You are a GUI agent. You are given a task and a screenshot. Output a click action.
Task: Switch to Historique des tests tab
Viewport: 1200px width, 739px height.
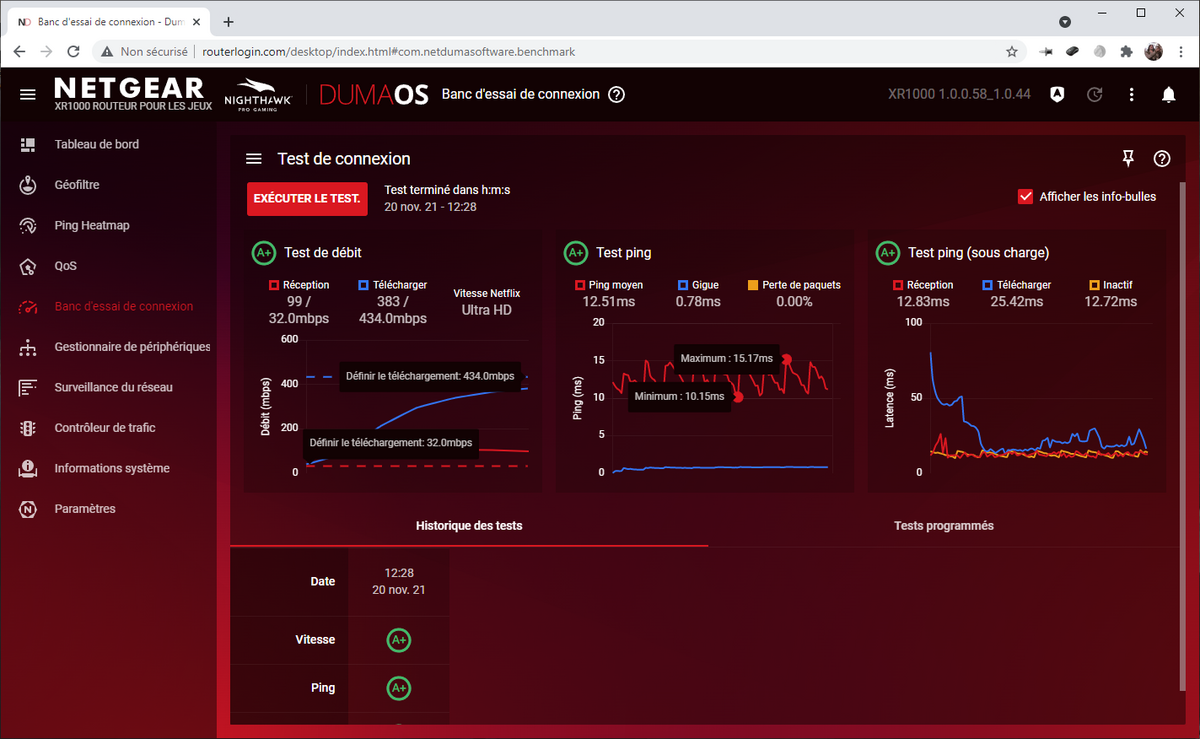coord(469,526)
